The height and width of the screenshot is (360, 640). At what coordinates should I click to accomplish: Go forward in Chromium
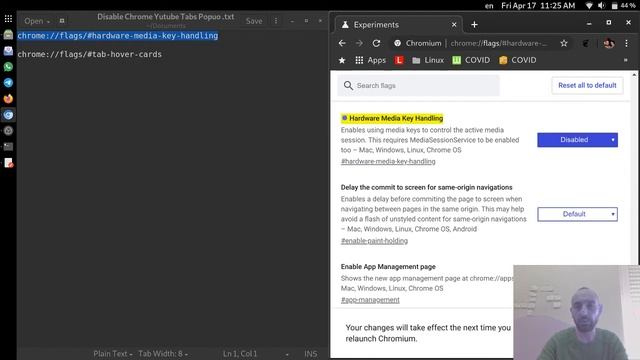[x=359, y=43]
